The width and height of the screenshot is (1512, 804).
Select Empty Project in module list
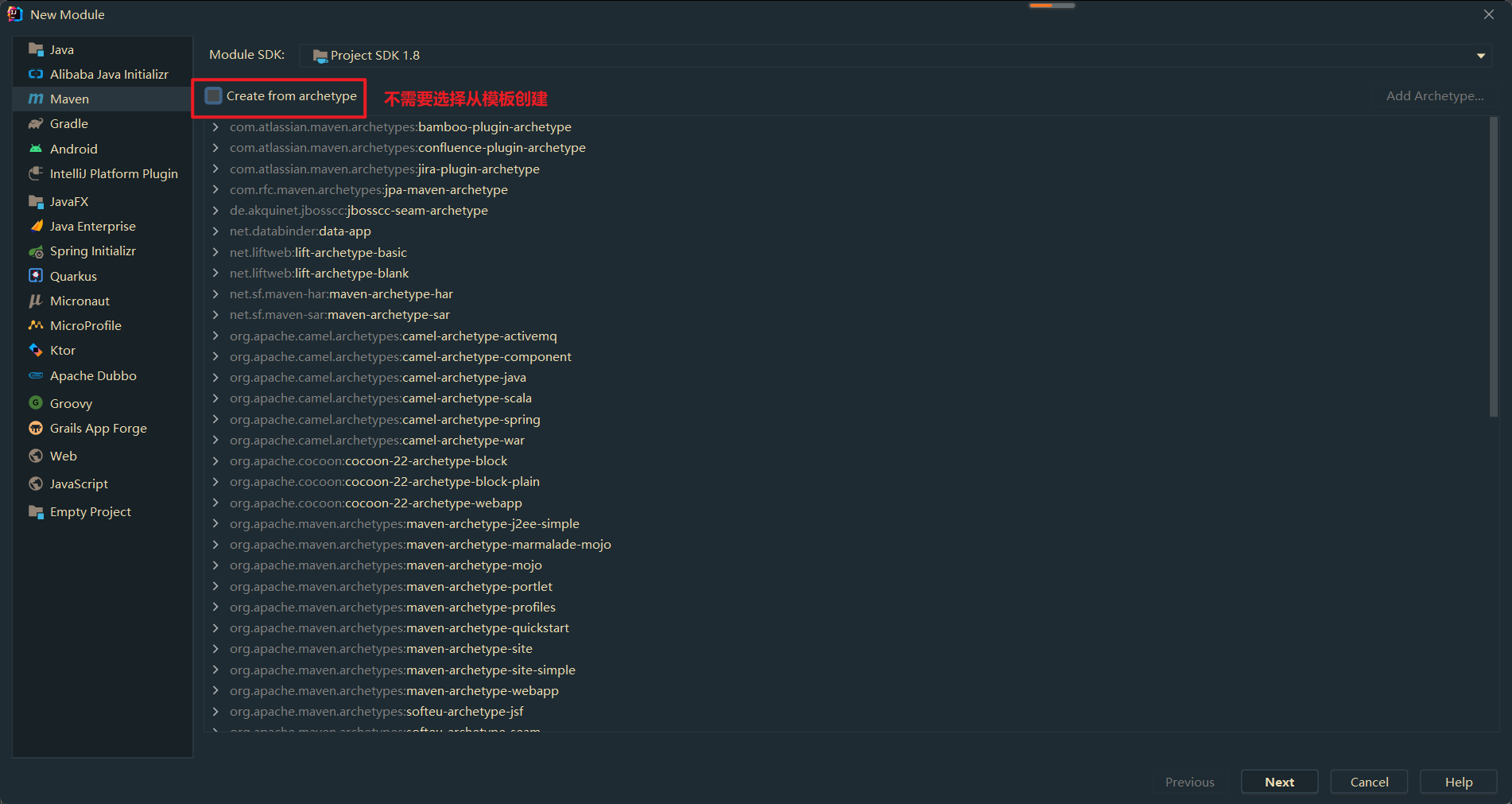click(x=90, y=511)
